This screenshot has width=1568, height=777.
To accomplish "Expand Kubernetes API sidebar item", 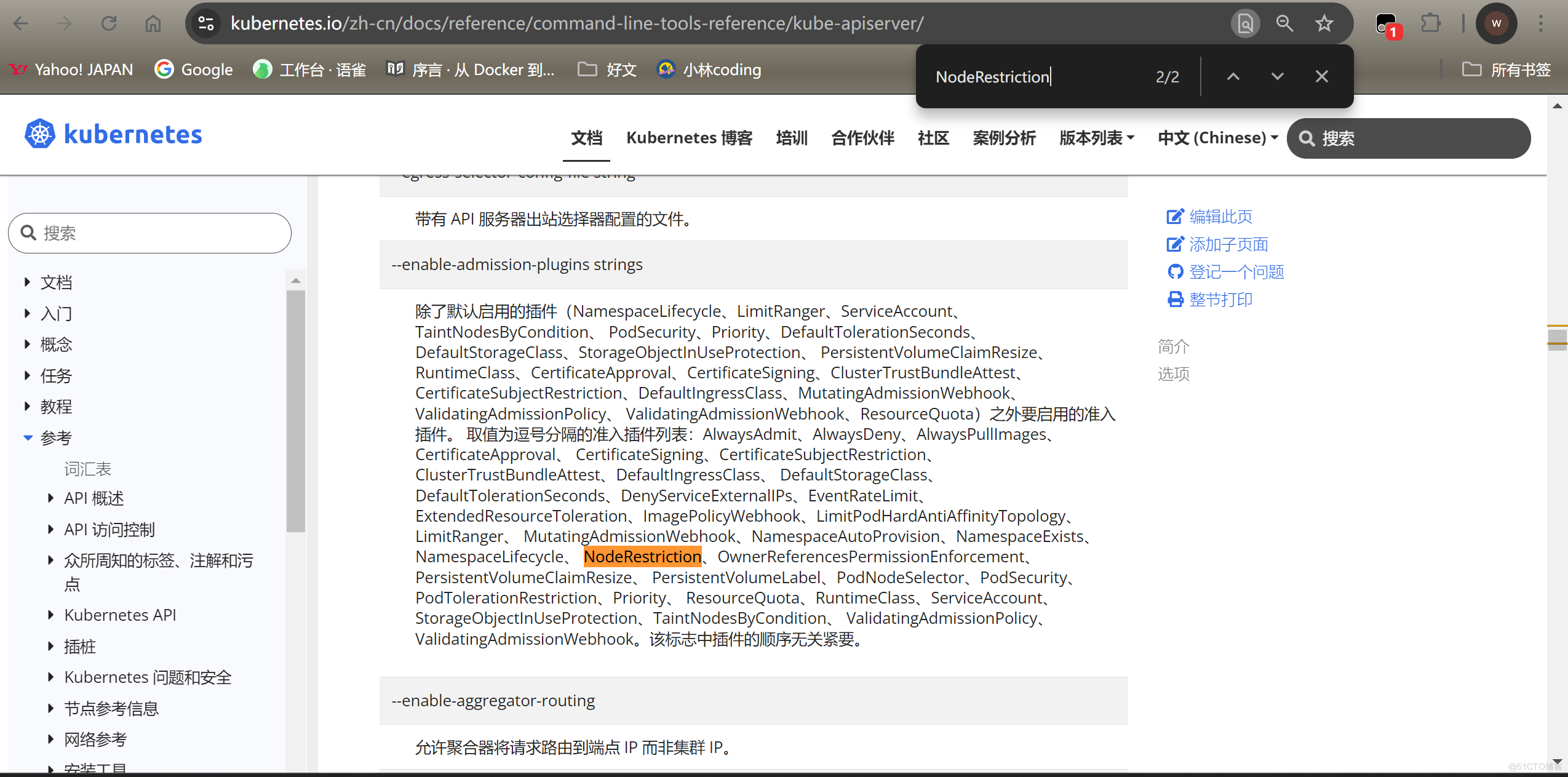I will click(51, 615).
